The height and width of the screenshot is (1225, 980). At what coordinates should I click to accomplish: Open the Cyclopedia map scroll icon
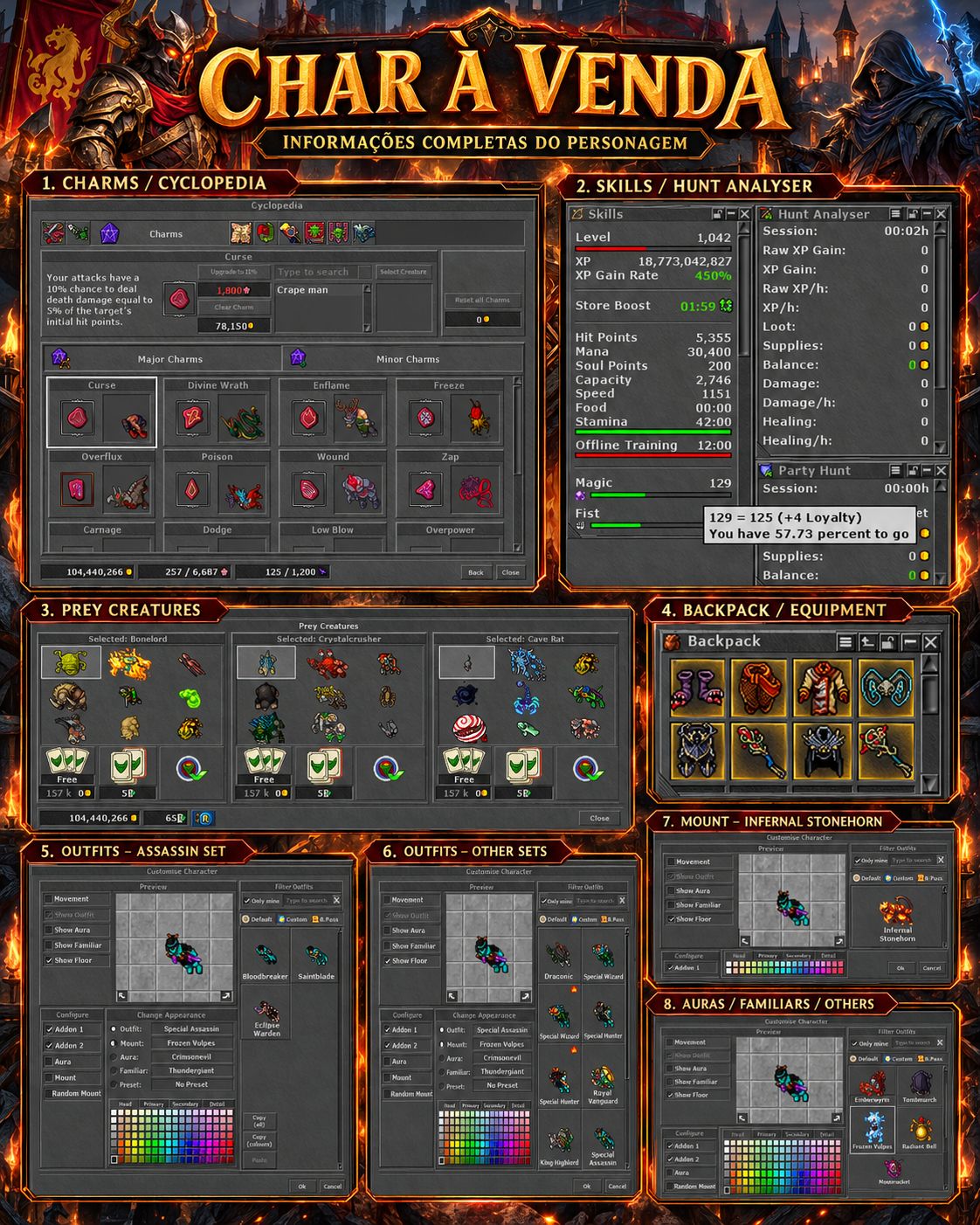(x=241, y=232)
